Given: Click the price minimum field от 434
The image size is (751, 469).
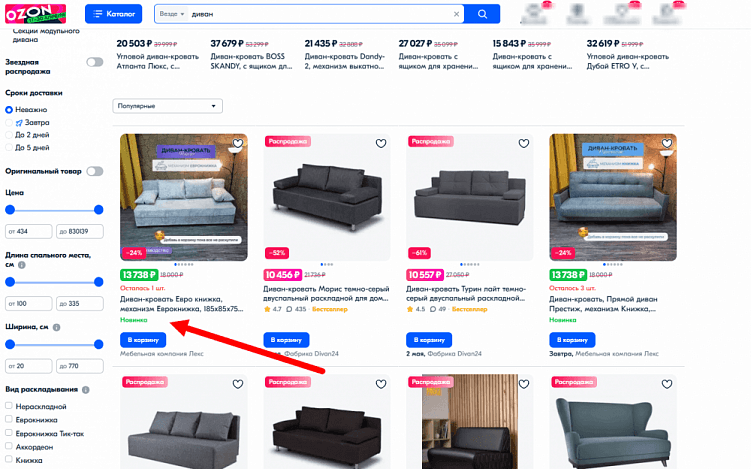Looking at the screenshot, I should click(x=29, y=231).
